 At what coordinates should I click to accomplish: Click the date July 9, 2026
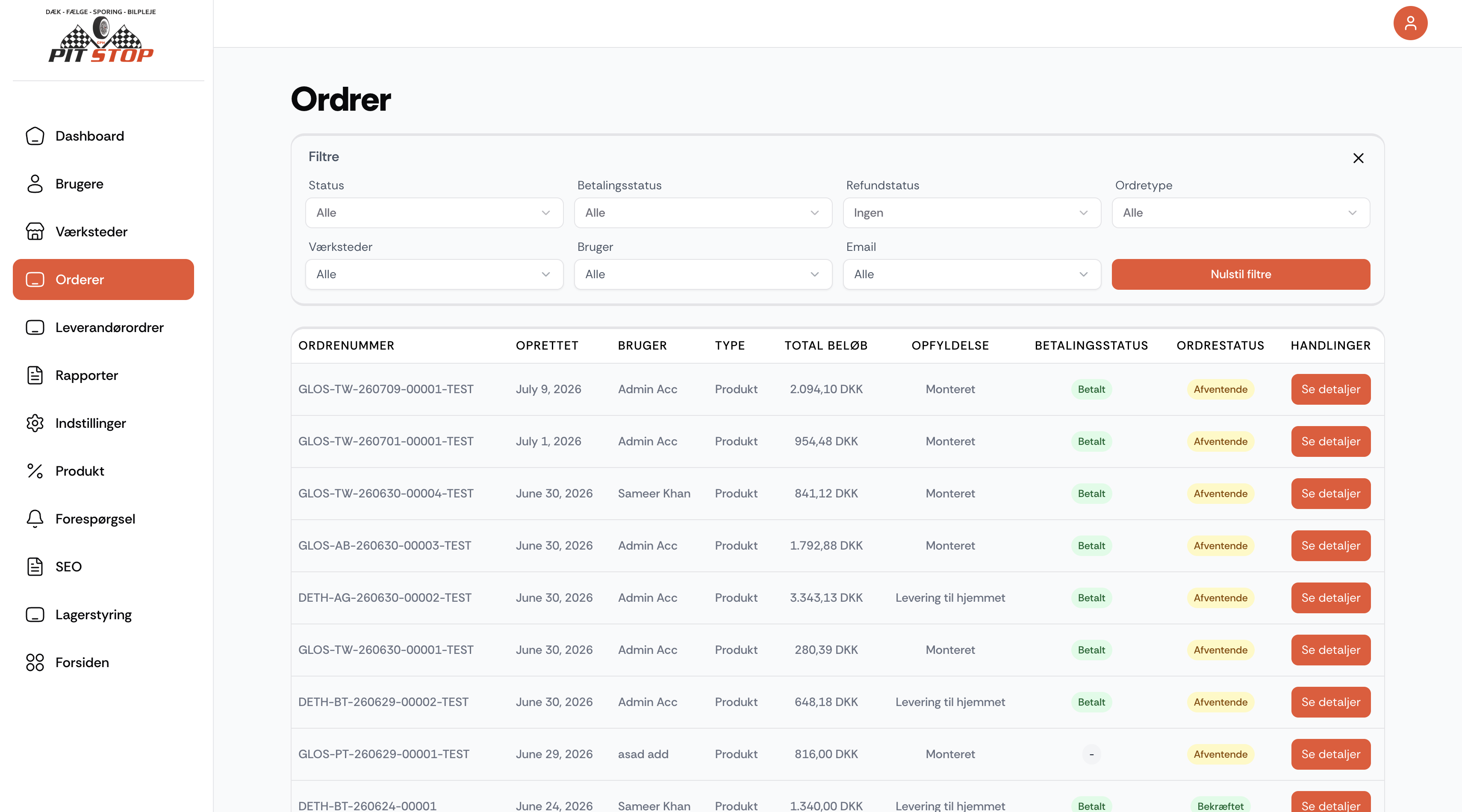tap(548, 389)
